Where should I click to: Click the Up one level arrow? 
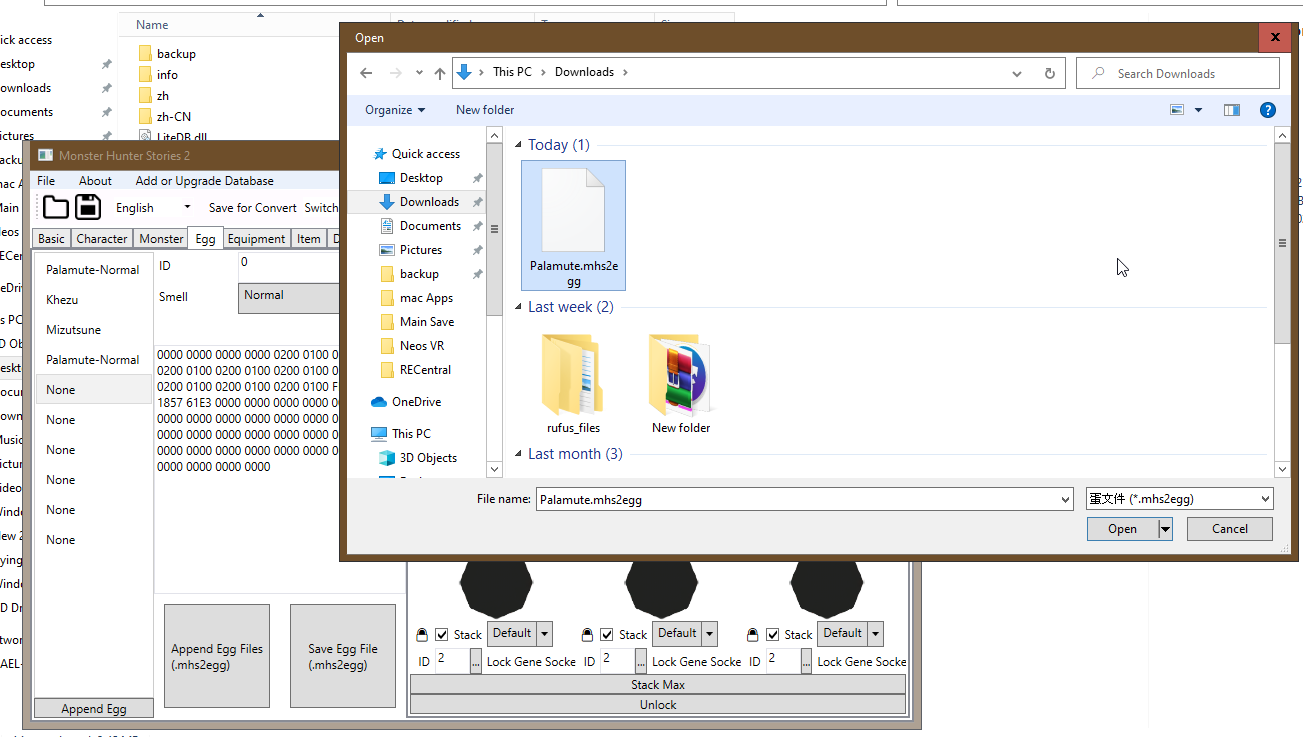click(x=440, y=73)
